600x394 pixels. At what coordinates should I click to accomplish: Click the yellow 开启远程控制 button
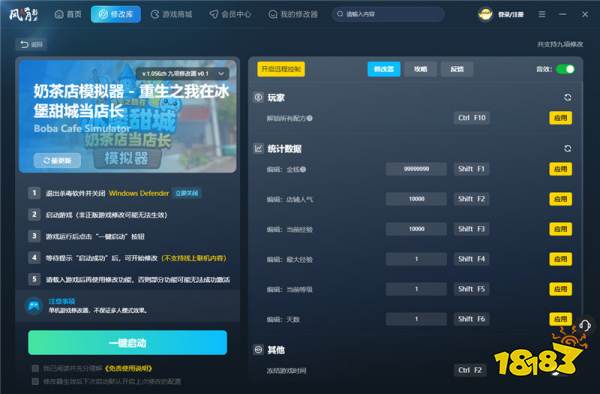coord(281,69)
